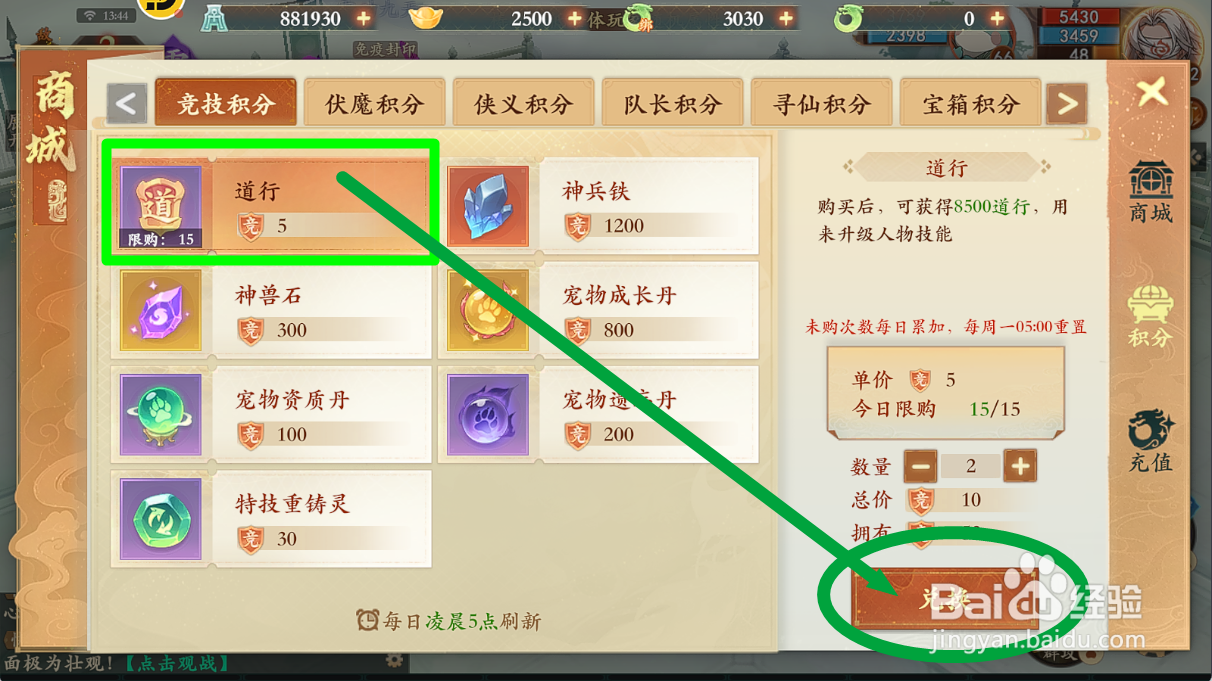
Task: Open the 商城 shop sidebar icon
Action: 1151,191
